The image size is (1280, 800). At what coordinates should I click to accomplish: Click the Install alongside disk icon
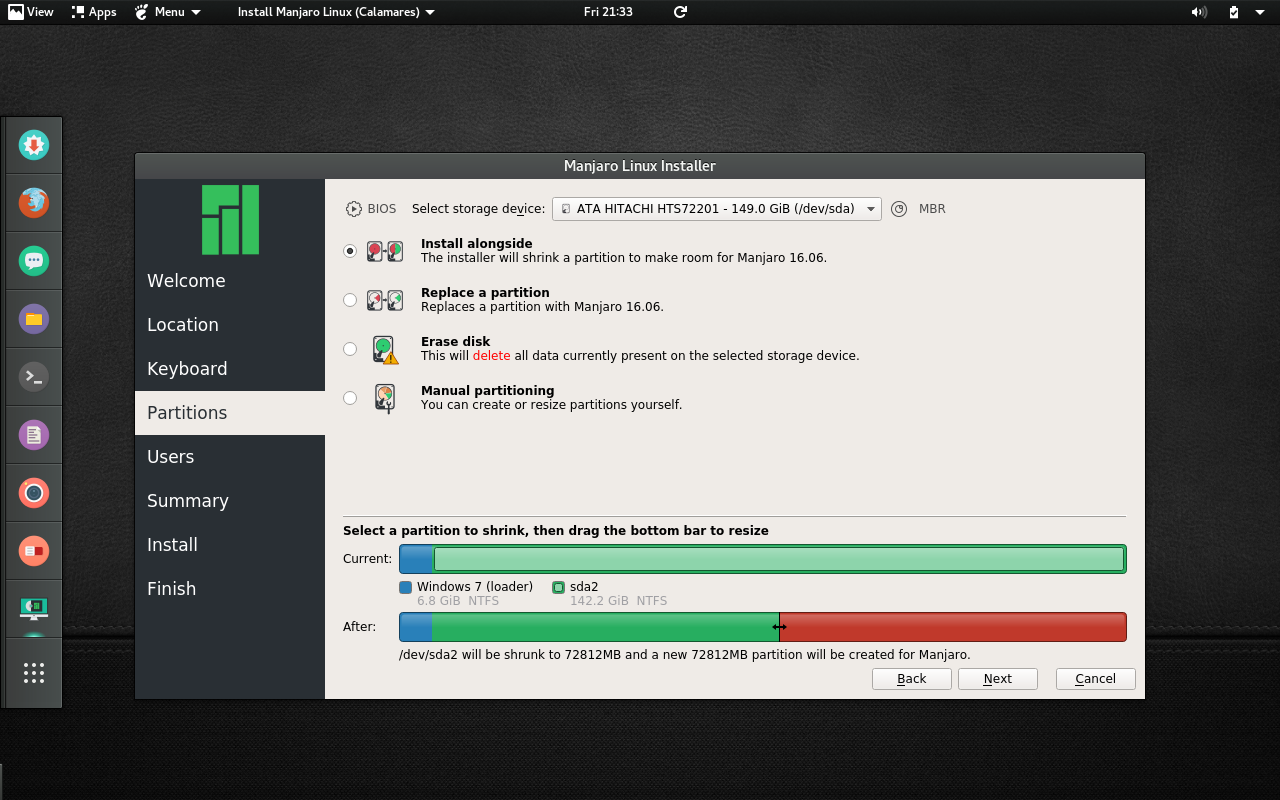(x=385, y=251)
